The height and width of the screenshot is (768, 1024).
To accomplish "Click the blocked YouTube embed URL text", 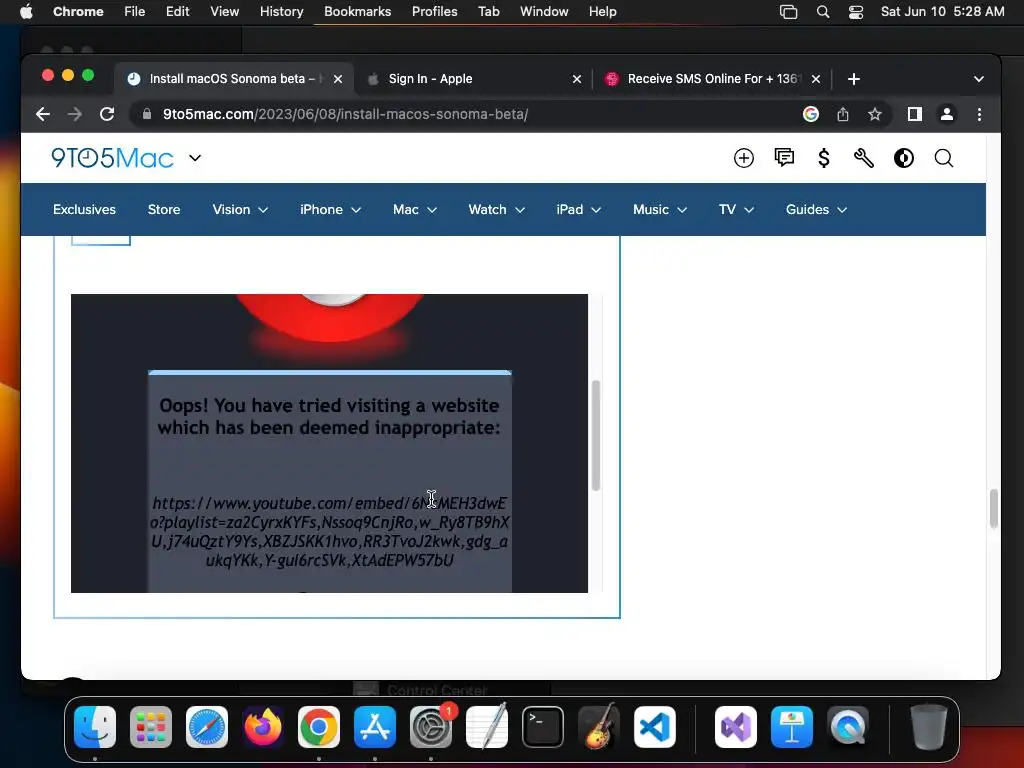I will click(330, 532).
